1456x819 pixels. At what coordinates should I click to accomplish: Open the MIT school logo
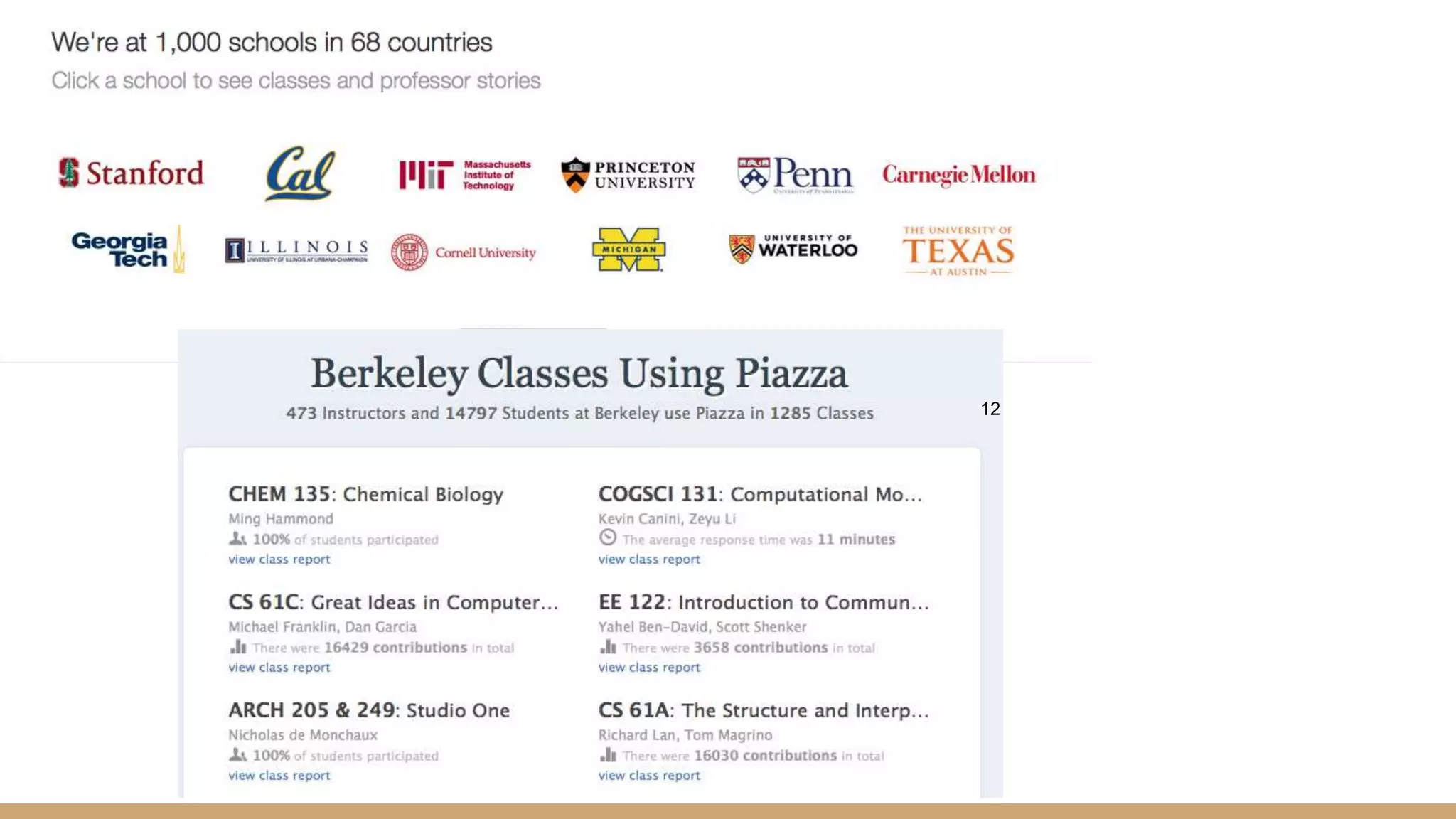pos(465,175)
